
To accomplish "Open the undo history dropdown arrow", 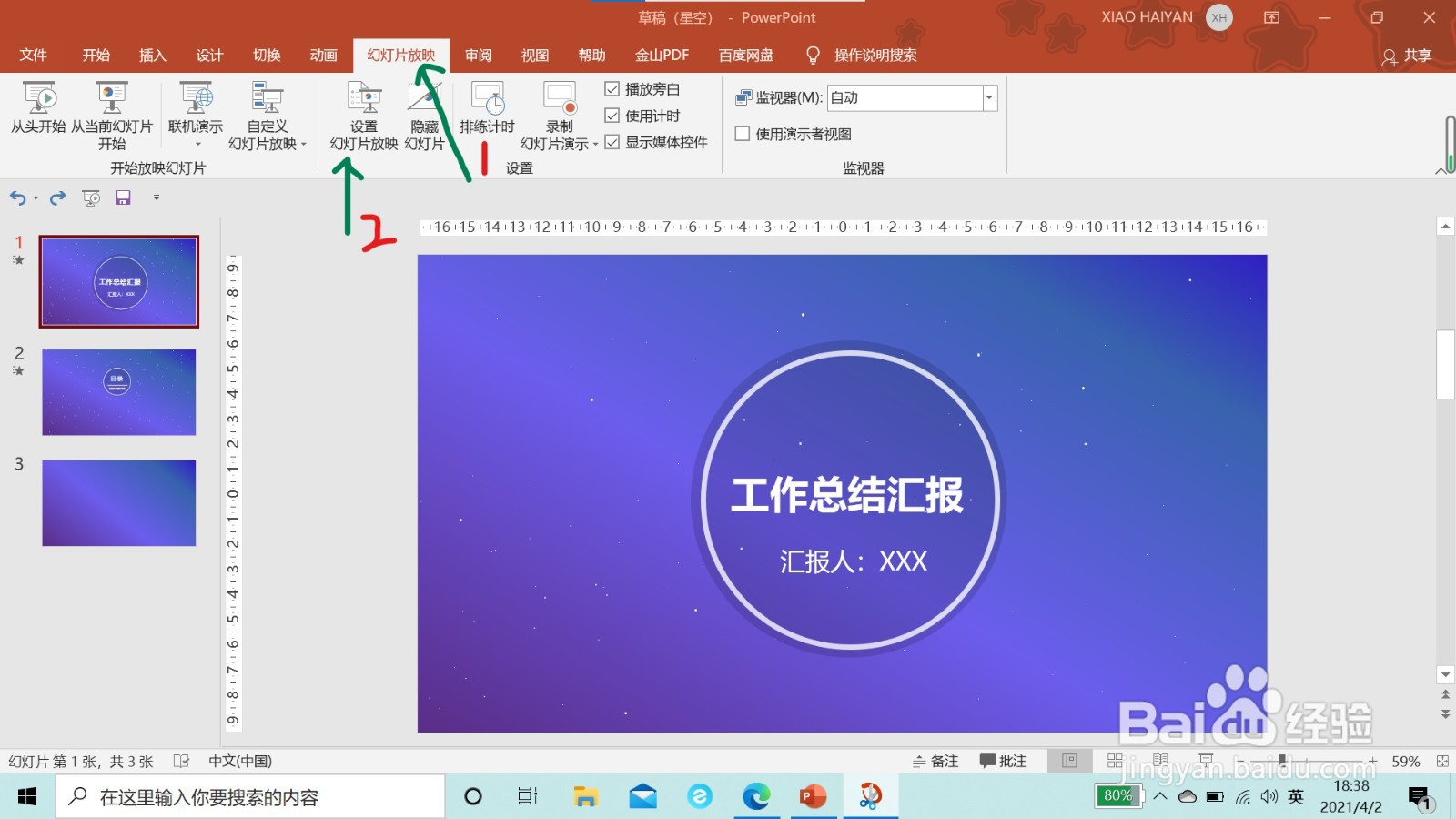I will (x=35, y=197).
